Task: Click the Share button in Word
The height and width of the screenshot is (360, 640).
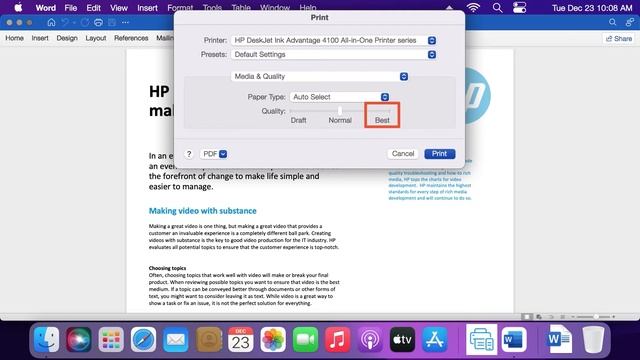Action: [619, 38]
